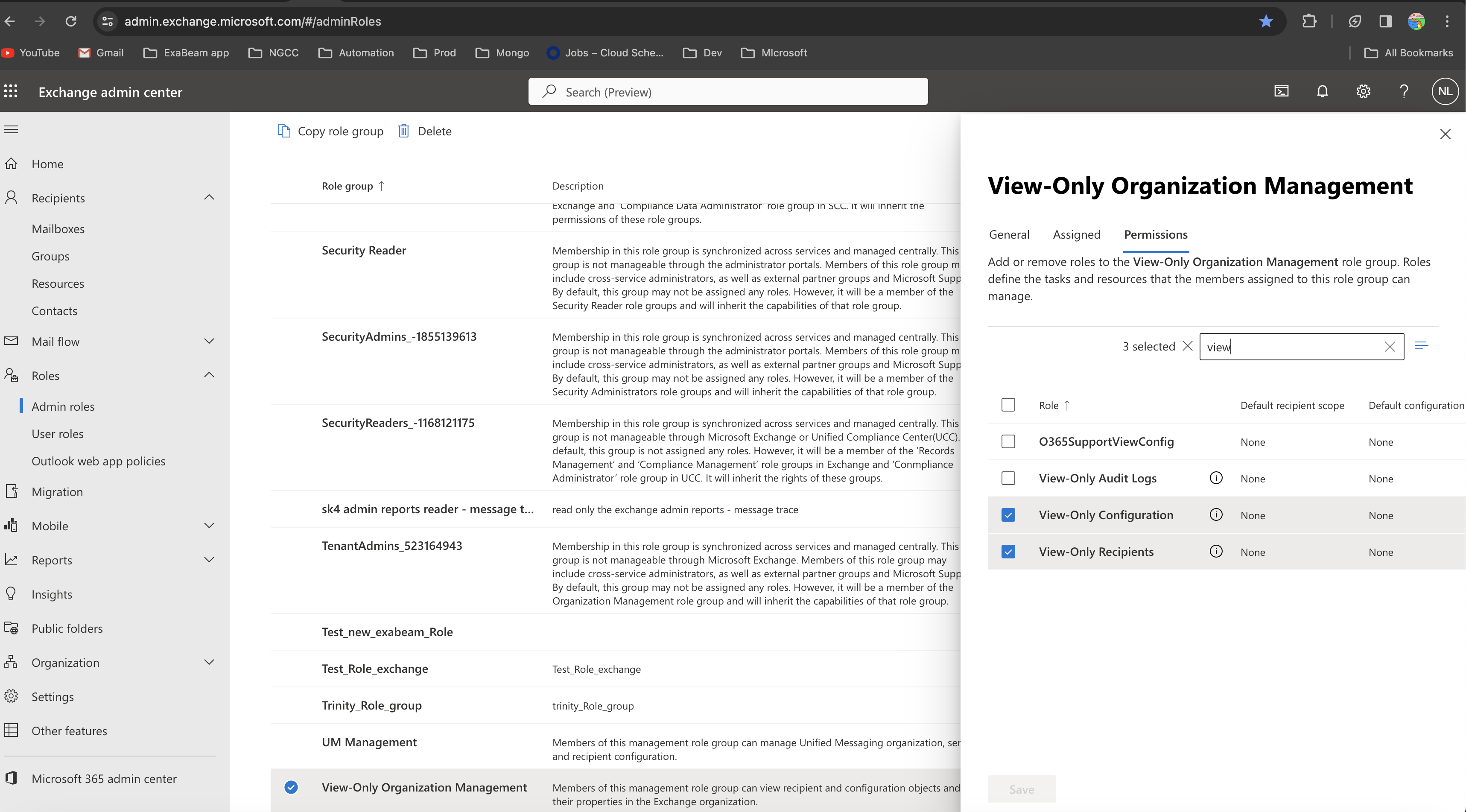Collapse the Recipients navigation section
Screen dimensions: 1466x812
click(209, 198)
